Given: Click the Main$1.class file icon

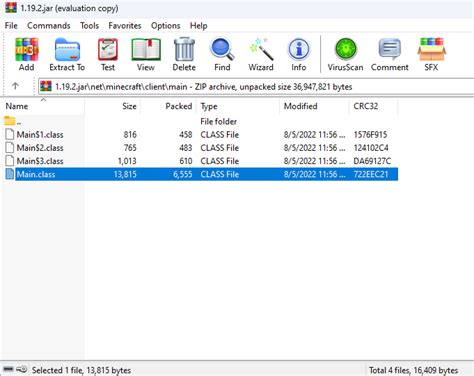Looking at the screenshot, I should [10, 134].
